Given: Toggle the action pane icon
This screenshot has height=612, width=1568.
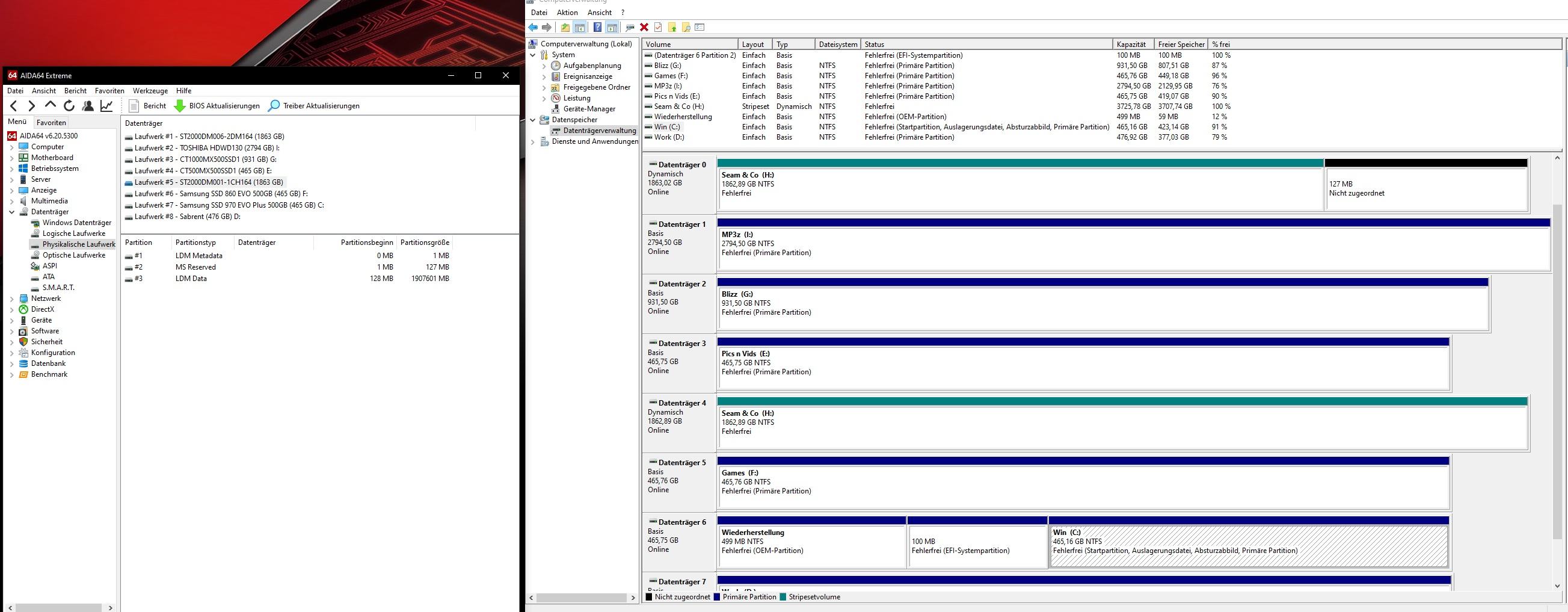Looking at the screenshot, I should (x=612, y=28).
